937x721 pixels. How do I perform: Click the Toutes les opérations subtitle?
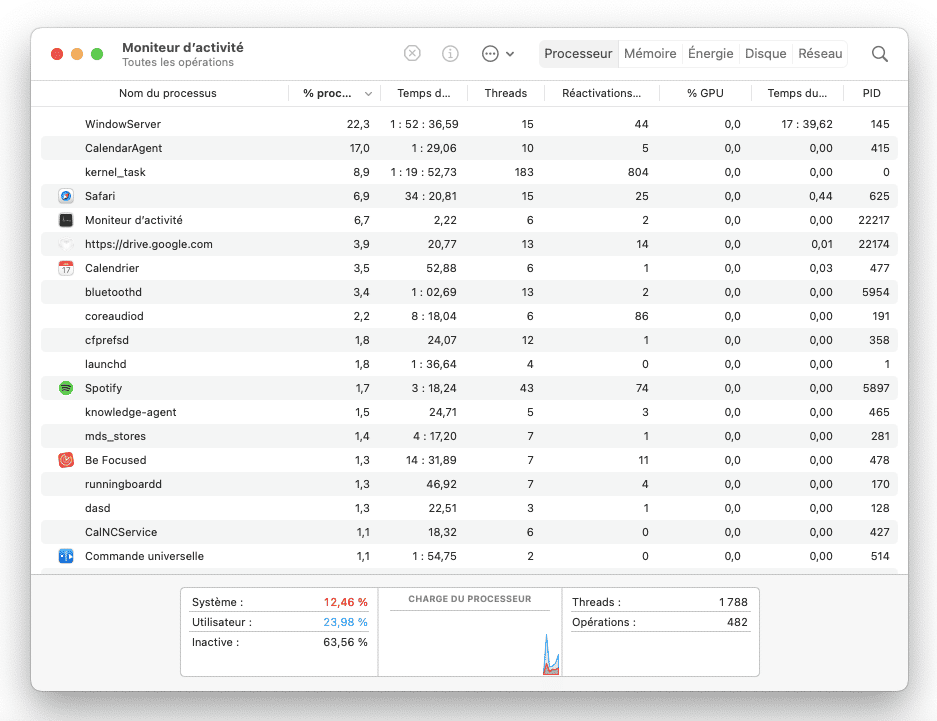178,62
